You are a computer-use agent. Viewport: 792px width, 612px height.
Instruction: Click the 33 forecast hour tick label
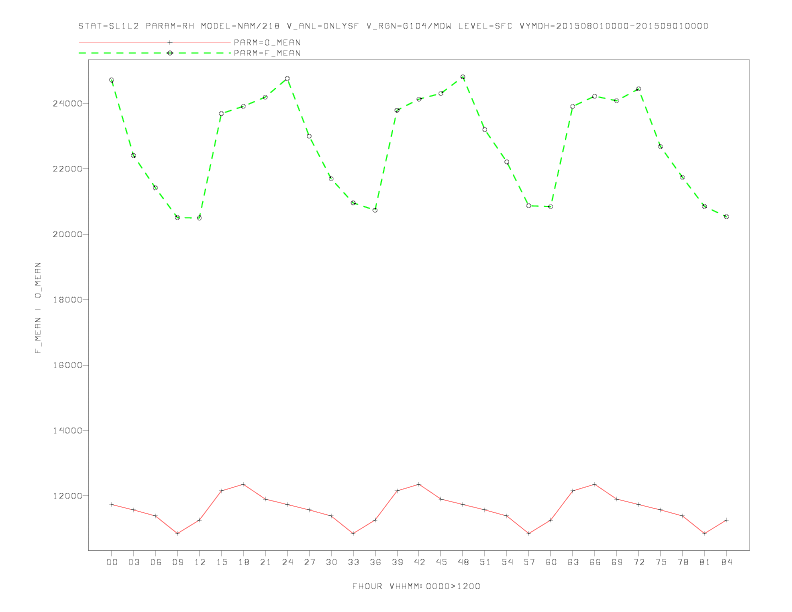(x=353, y=562)
